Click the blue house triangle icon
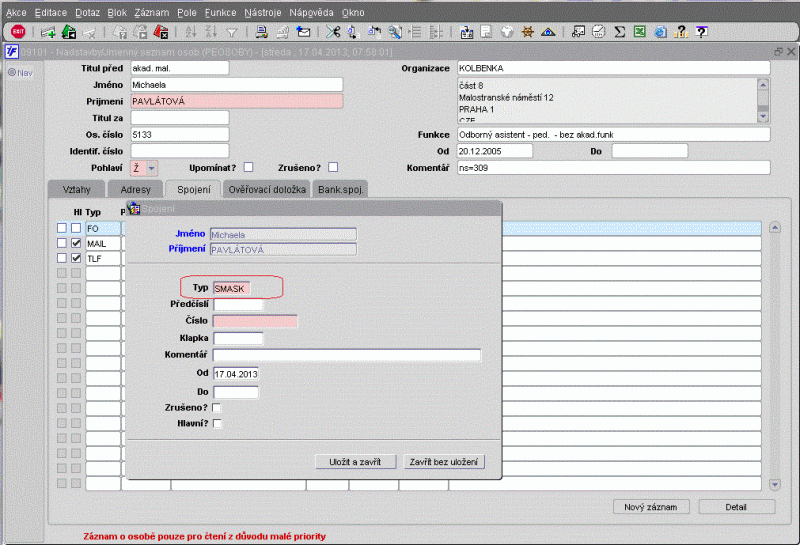The height and width of the screenshot is (545, 800). 548,32
